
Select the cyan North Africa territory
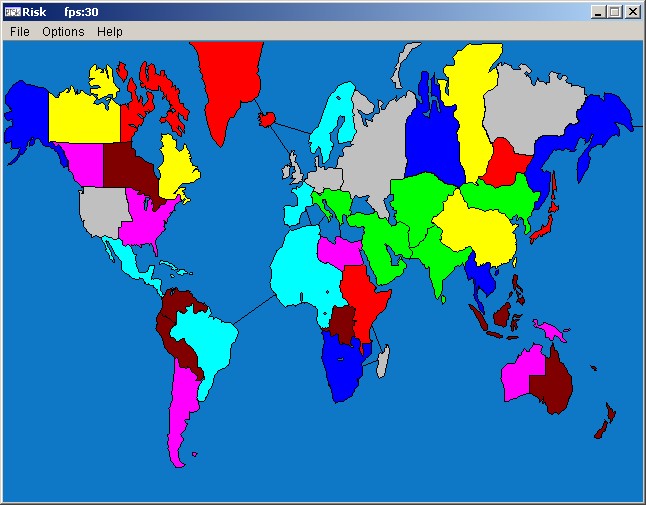point(297,268)
